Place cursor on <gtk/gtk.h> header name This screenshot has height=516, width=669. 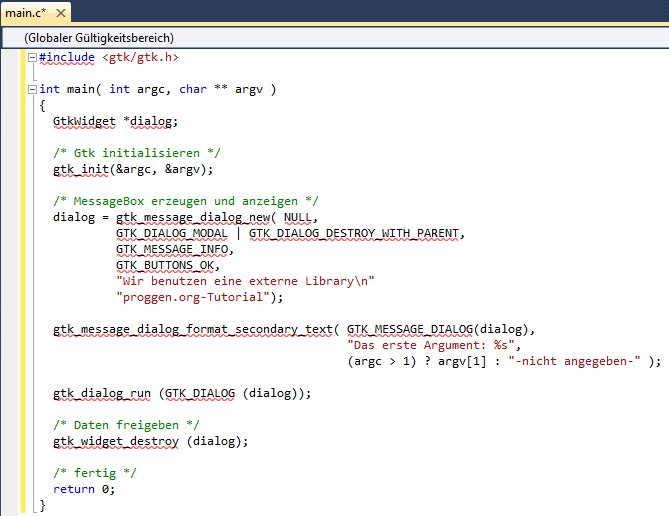[139, 57]
